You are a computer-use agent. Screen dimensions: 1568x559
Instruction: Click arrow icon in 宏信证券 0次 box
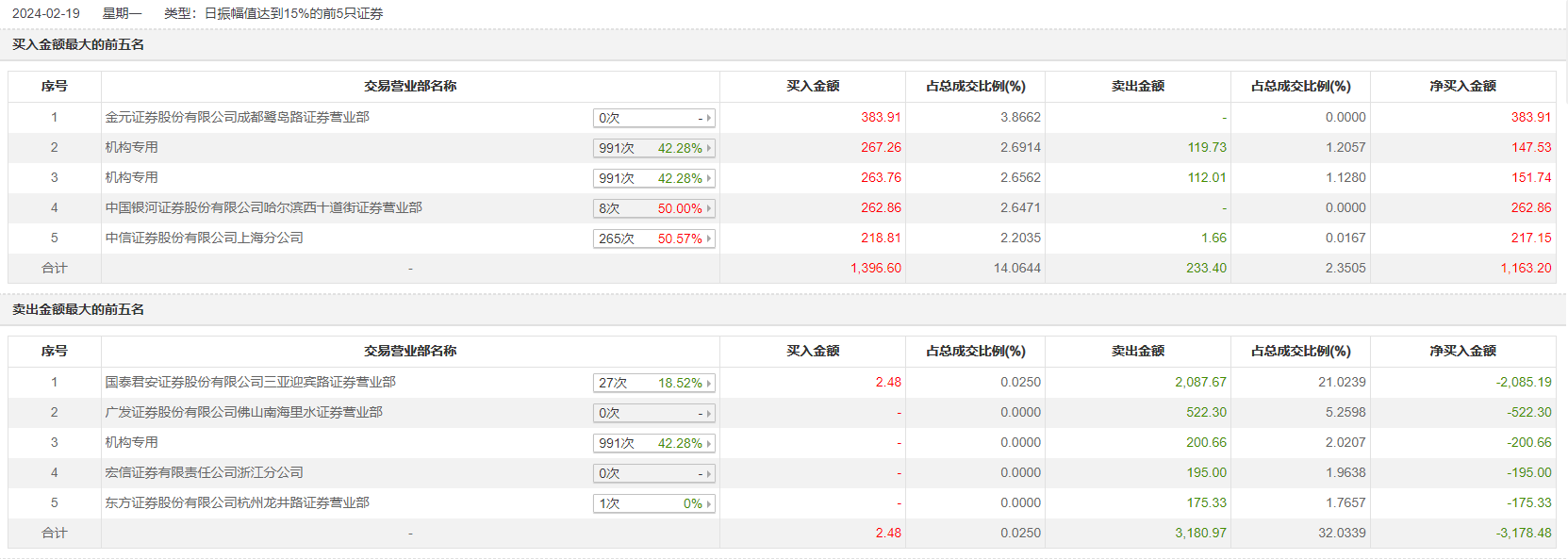point(709,473)
